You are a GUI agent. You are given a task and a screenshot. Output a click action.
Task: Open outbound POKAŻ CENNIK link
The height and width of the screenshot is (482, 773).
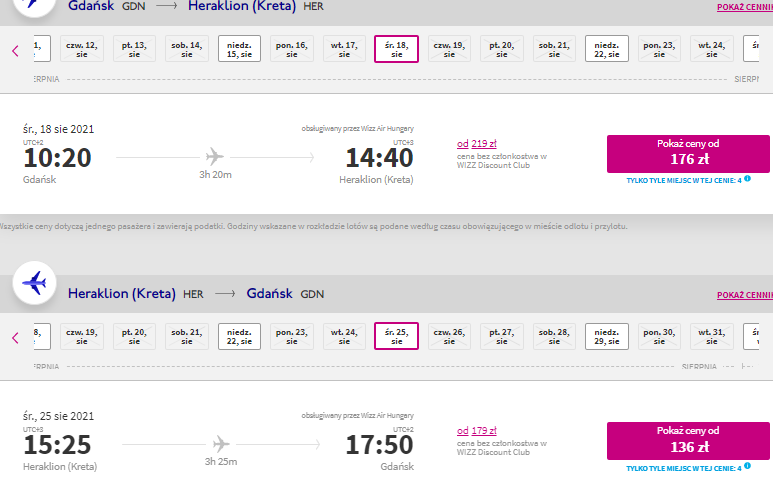[745, 7]
